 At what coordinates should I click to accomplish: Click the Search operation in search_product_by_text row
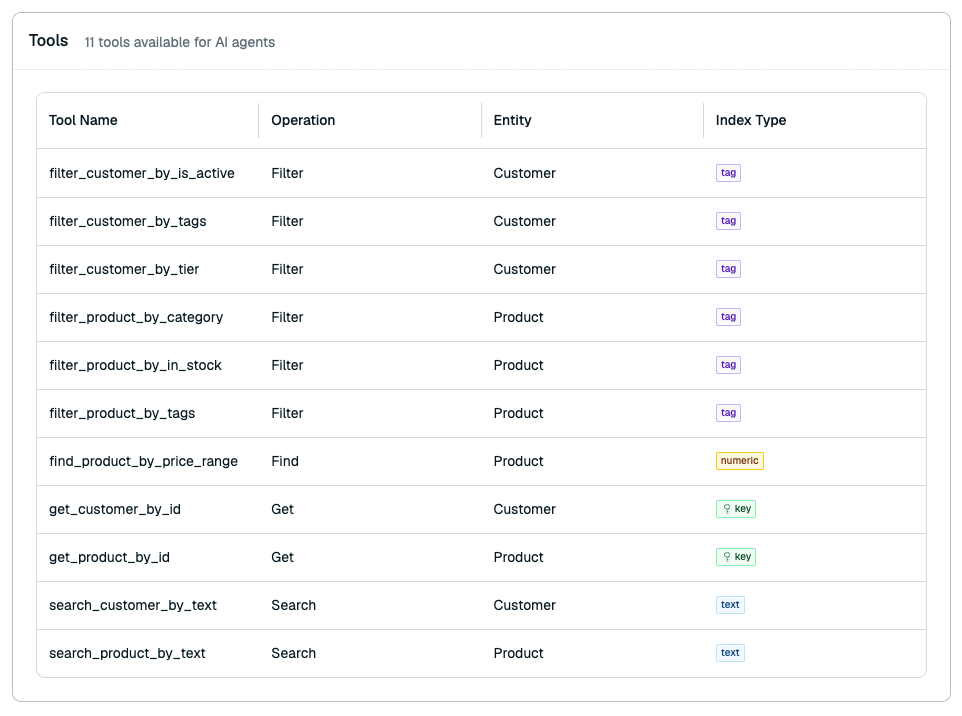(x=293, y=653)
